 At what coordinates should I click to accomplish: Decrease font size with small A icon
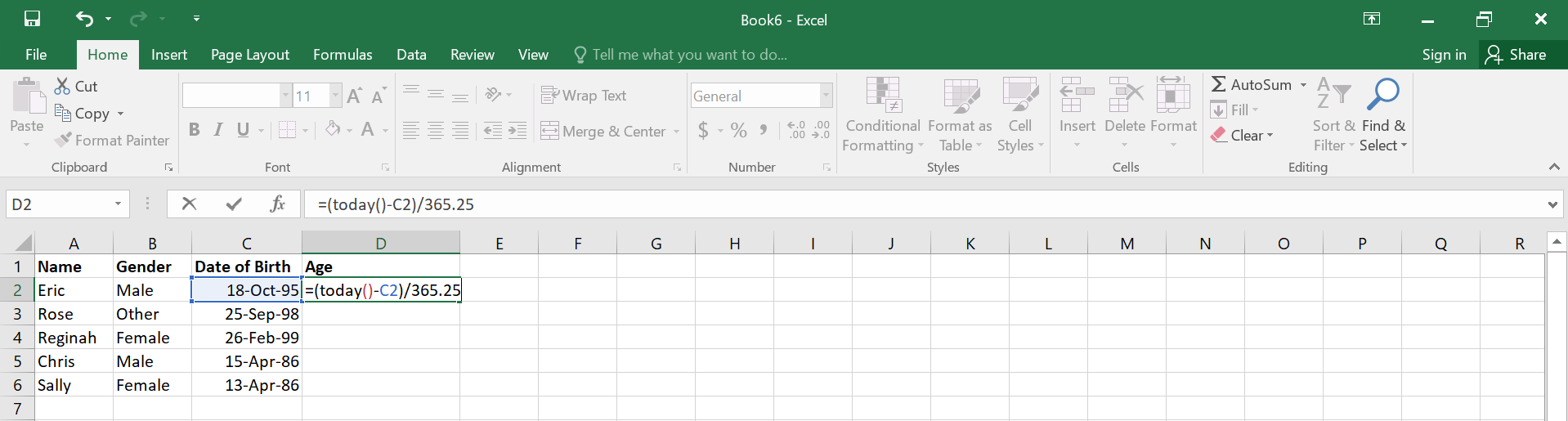378,96
